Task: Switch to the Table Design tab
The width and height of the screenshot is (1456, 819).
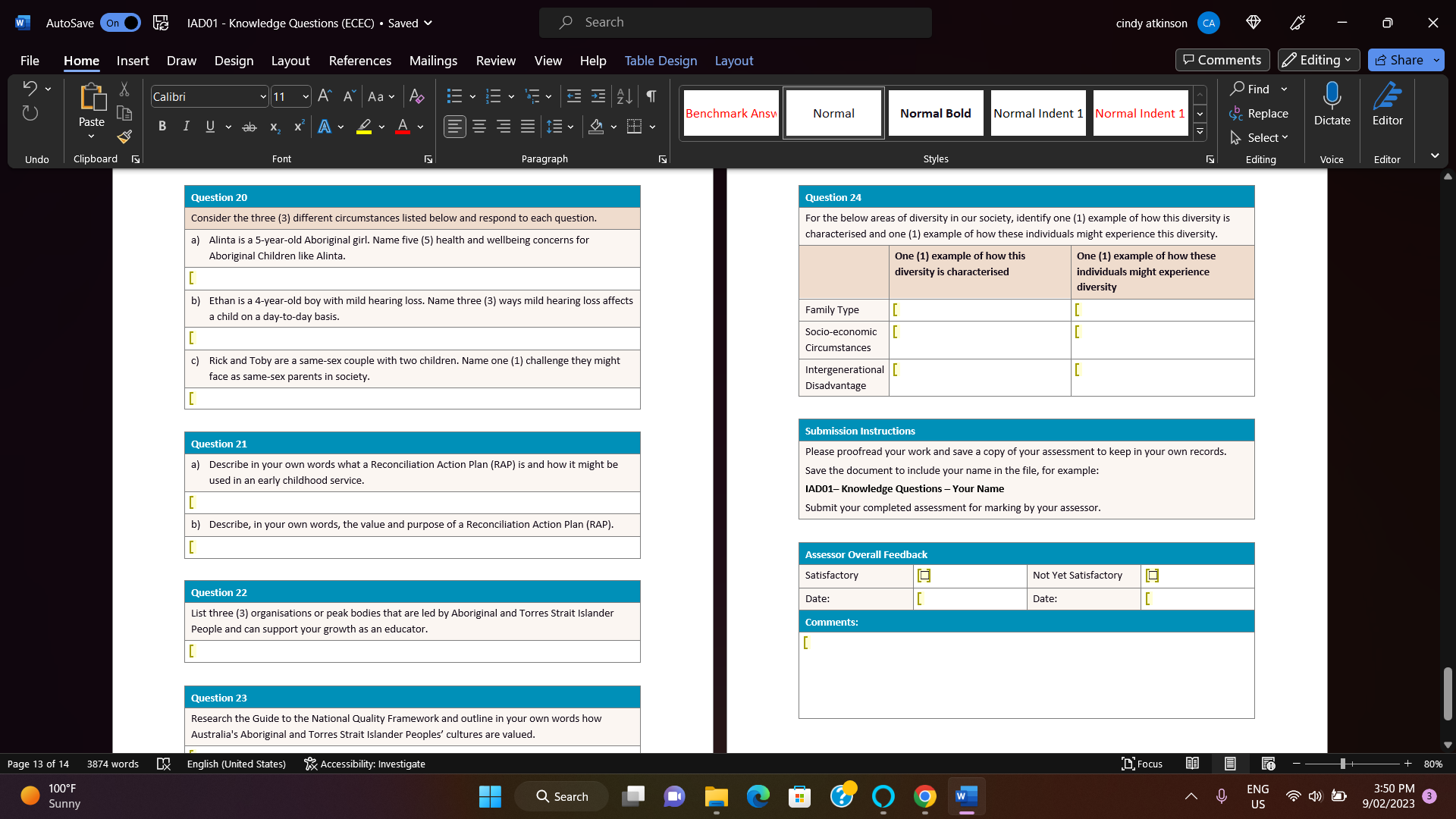Action: coord(661,61)
